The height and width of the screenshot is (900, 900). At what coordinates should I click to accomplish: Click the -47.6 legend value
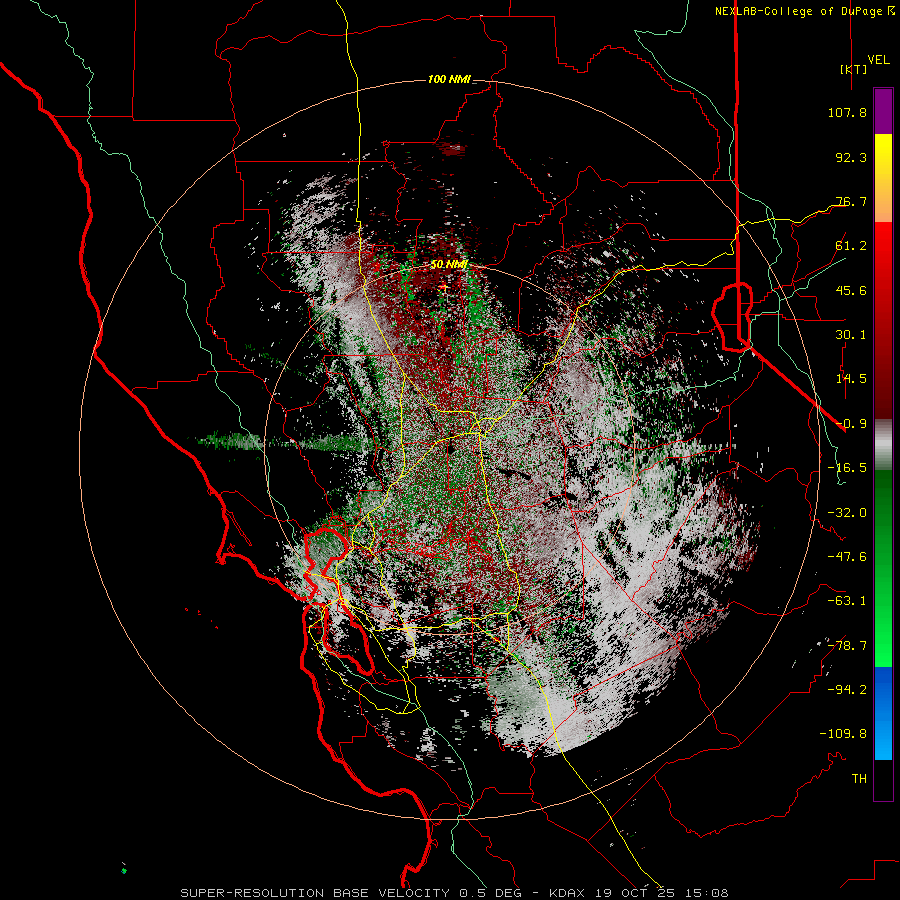point(847,557)
